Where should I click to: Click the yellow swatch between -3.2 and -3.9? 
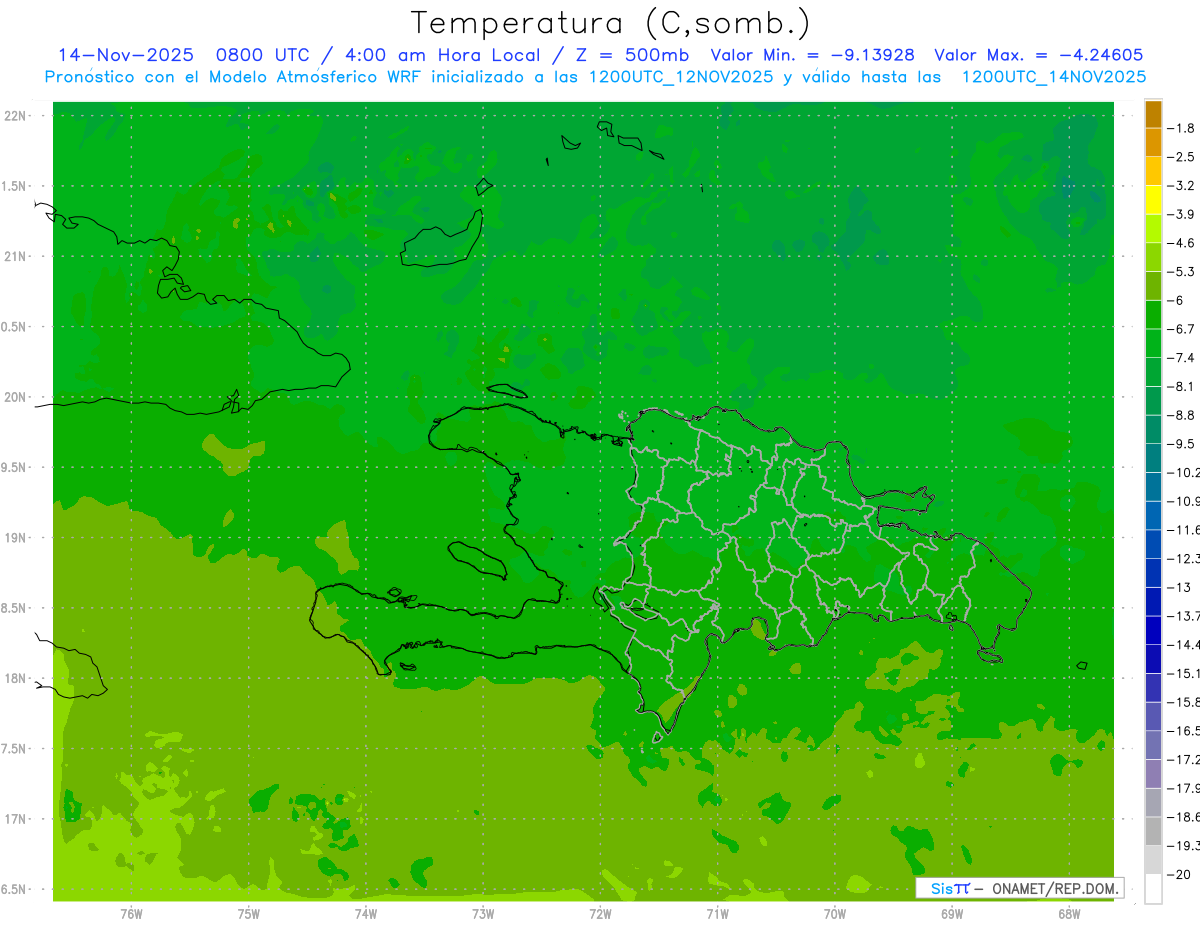click(1153, 200)
